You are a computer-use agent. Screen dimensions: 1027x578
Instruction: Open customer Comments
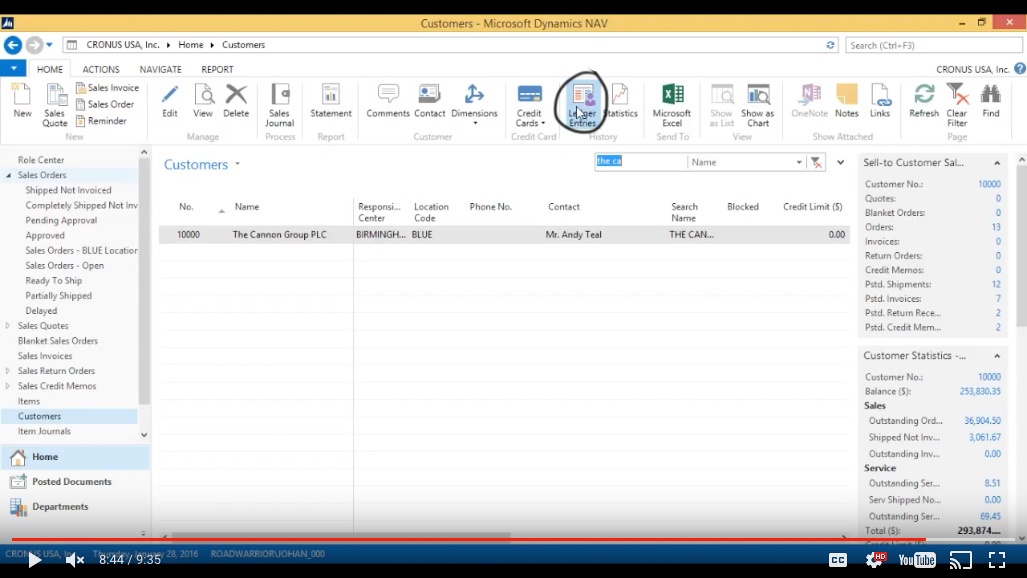[388, 101]
